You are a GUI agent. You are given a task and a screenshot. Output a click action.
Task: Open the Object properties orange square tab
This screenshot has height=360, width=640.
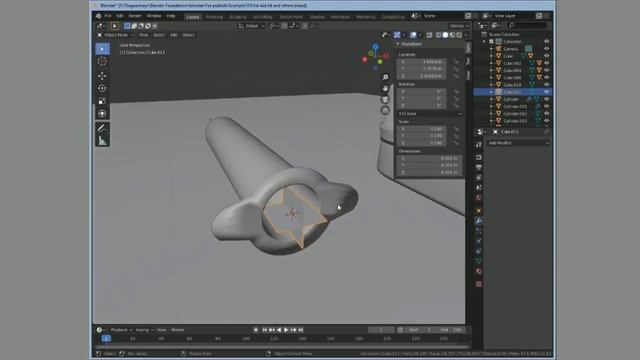pyautogui.click(x=478, y=211)
